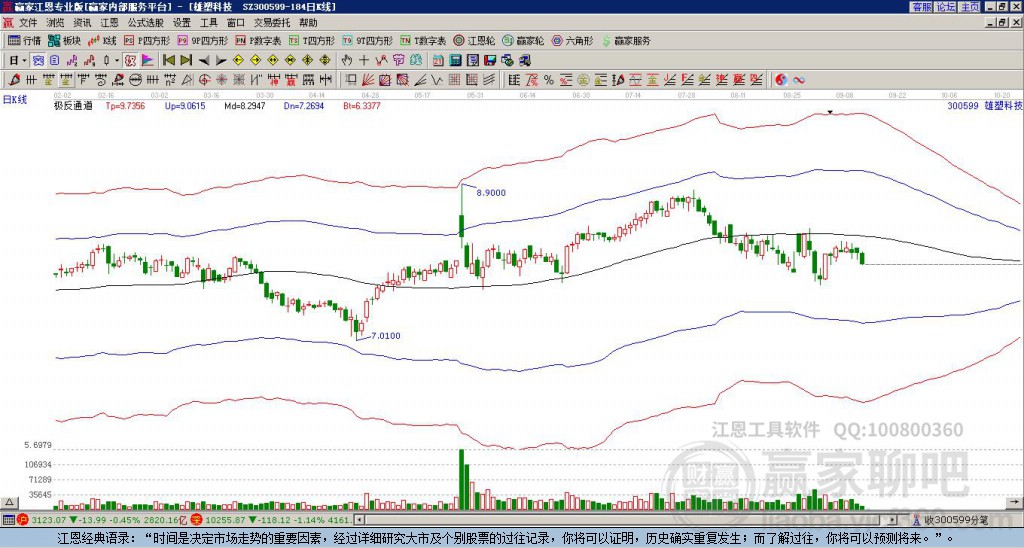Viewport: 1024px width, 548px height.
Task: Open the 交易委托 menu
Action: pyautogui.click(x=272, y=23)
